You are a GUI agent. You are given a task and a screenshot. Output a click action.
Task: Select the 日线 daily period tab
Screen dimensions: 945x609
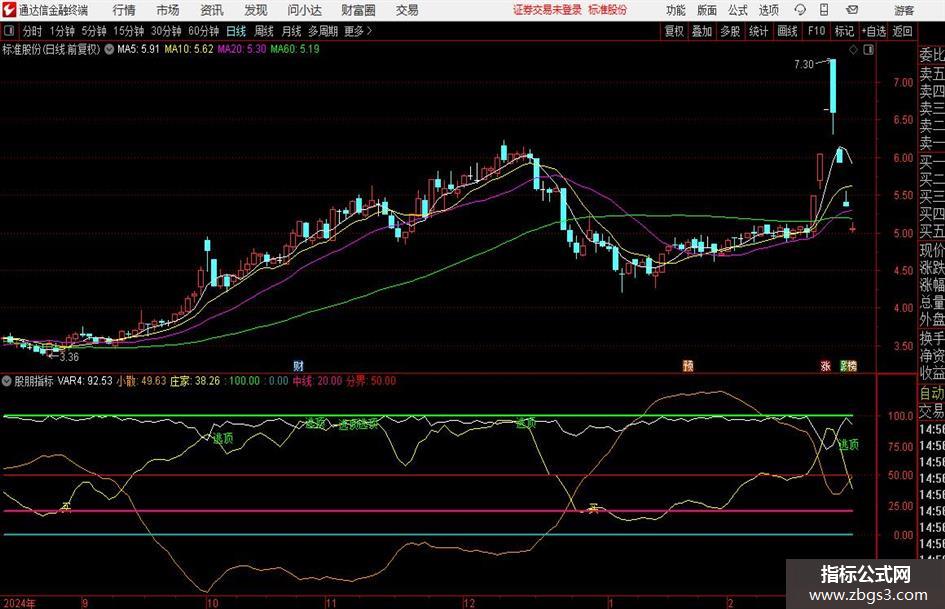tap(236, 31)
